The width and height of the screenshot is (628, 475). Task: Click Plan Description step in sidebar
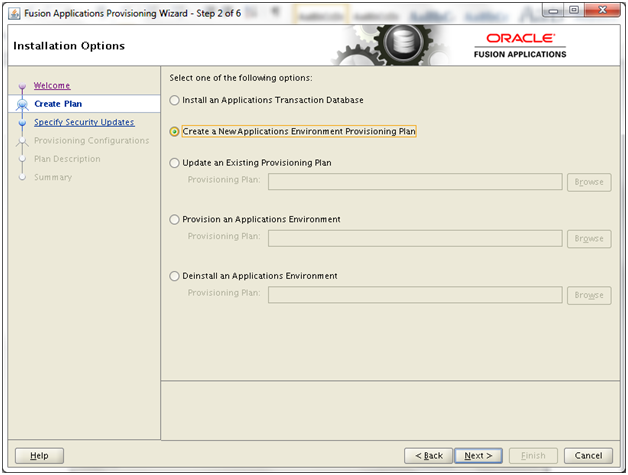(67, 159)
